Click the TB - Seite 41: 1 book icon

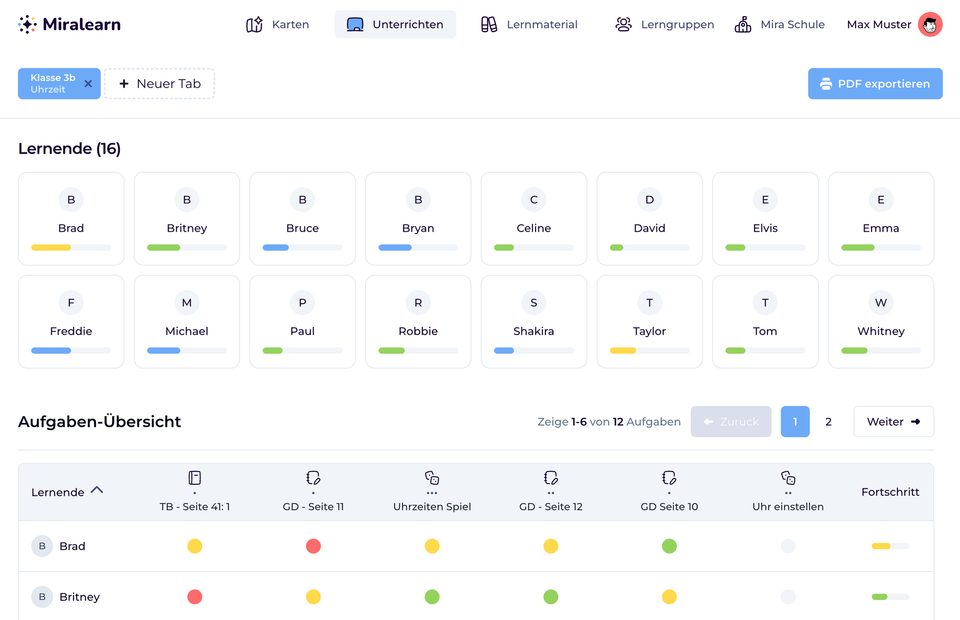click(x=195, y=478)
